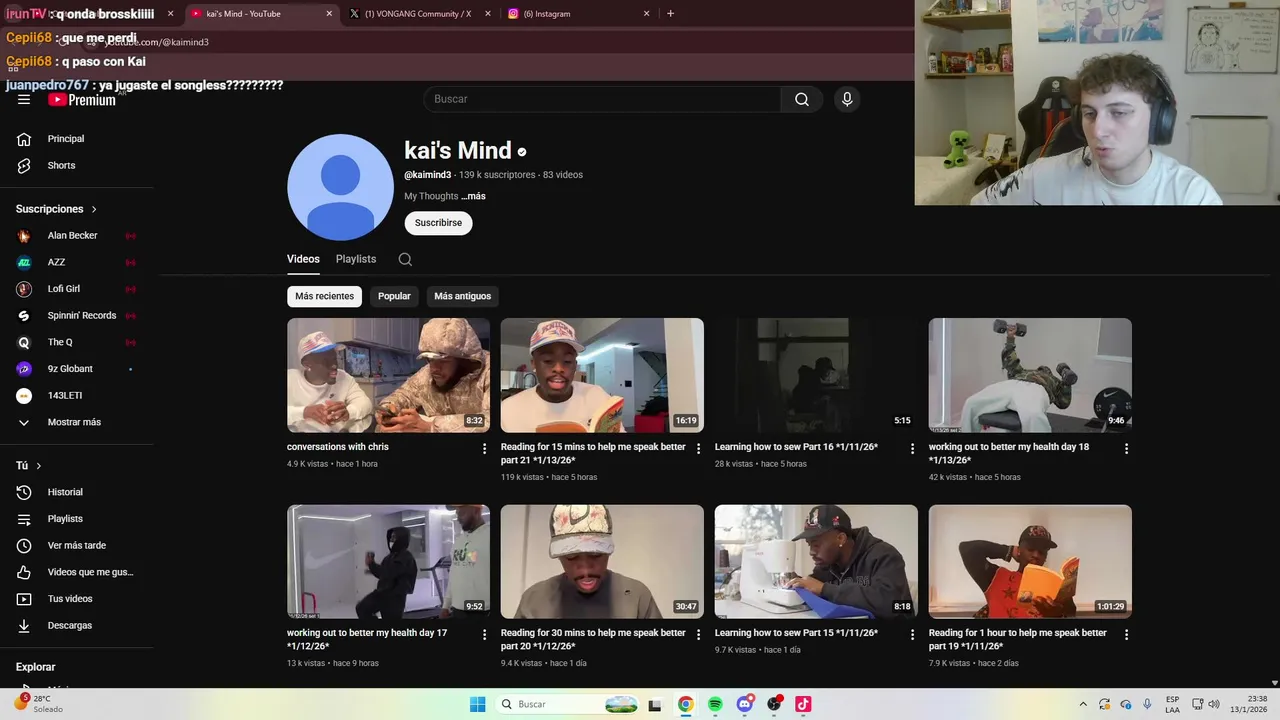Open Descargas in the sidebar

(x=70, y=625)
